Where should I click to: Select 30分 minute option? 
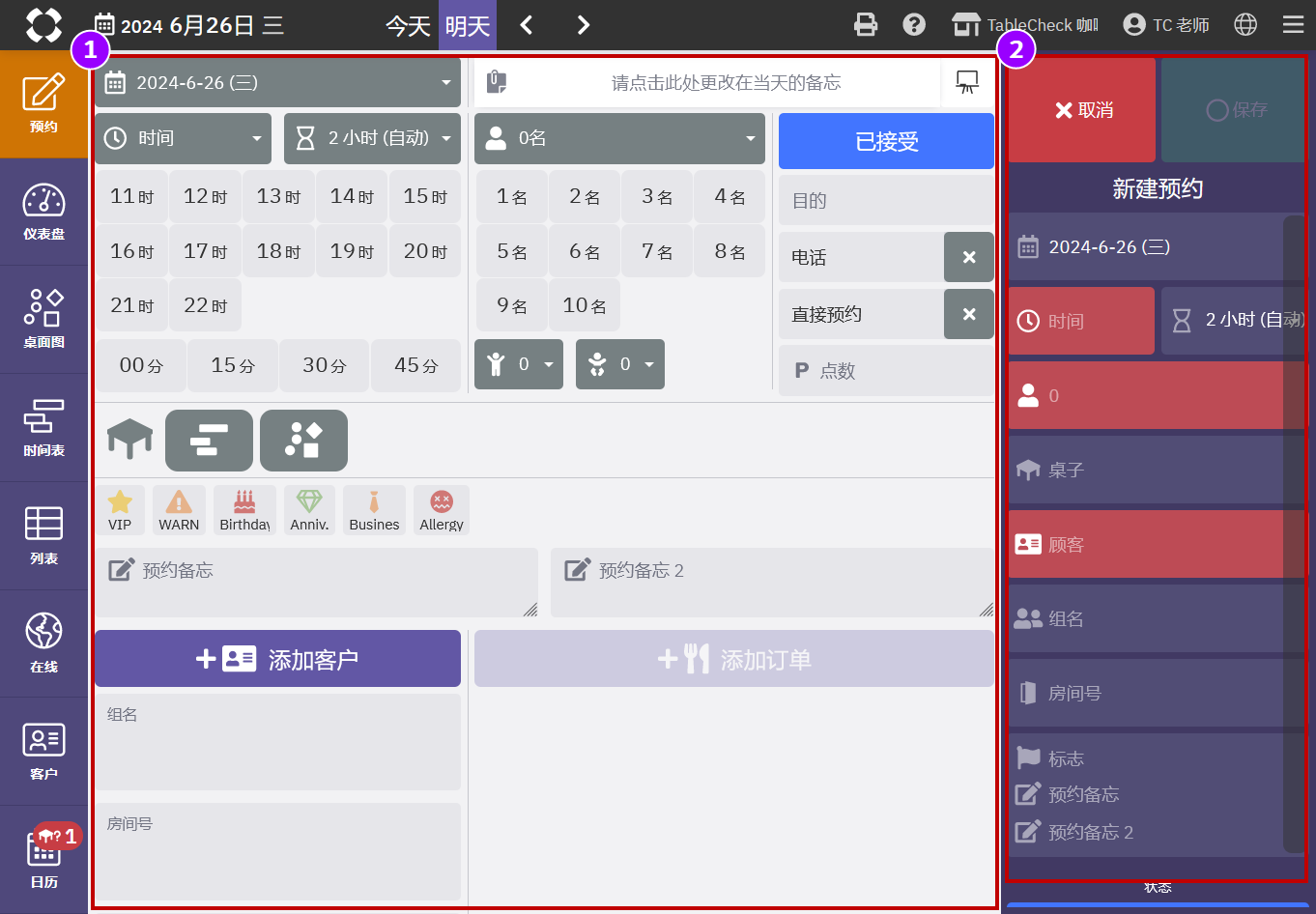click(324, 365)
